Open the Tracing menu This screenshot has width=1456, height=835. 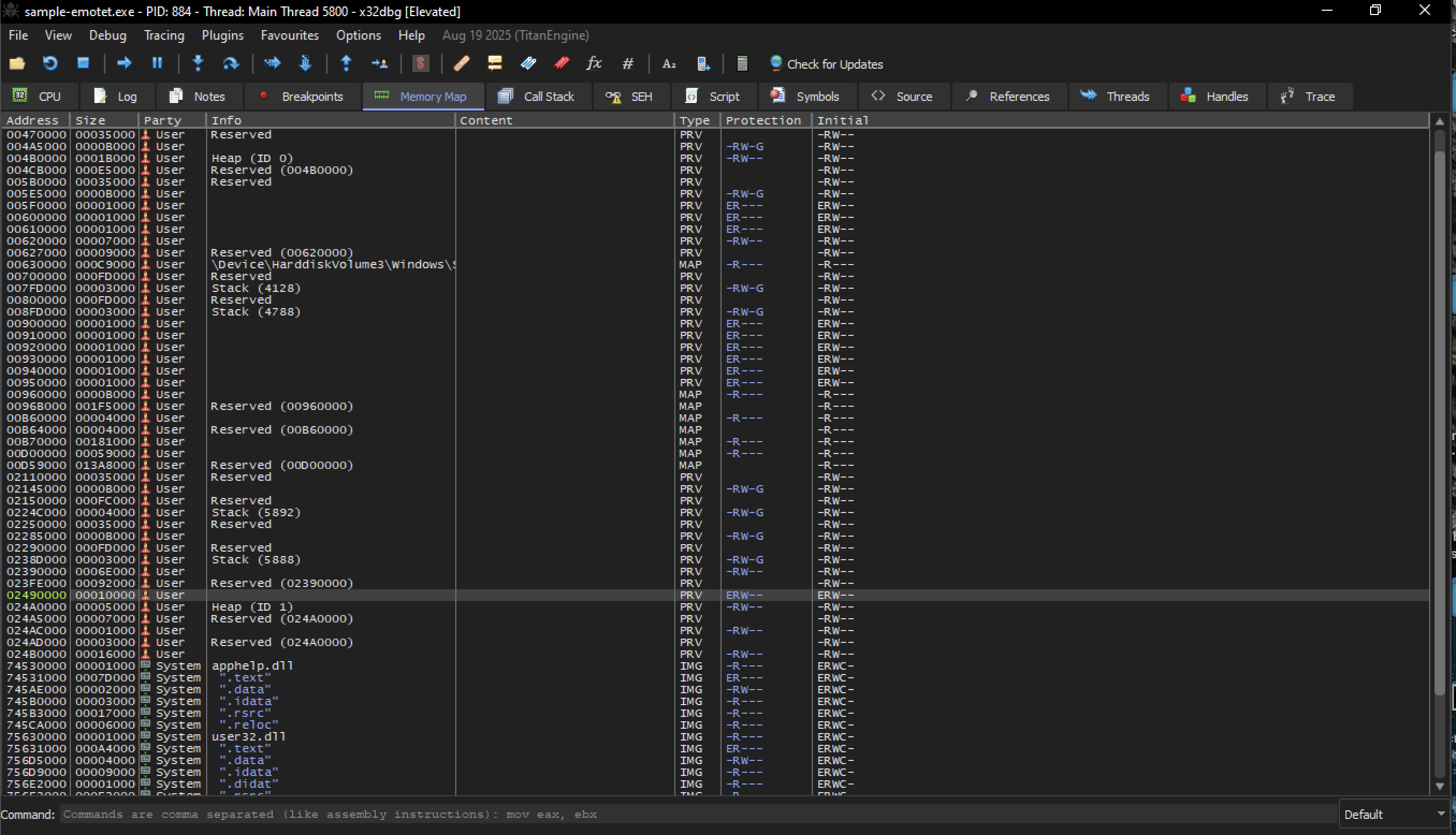[164, 35]
